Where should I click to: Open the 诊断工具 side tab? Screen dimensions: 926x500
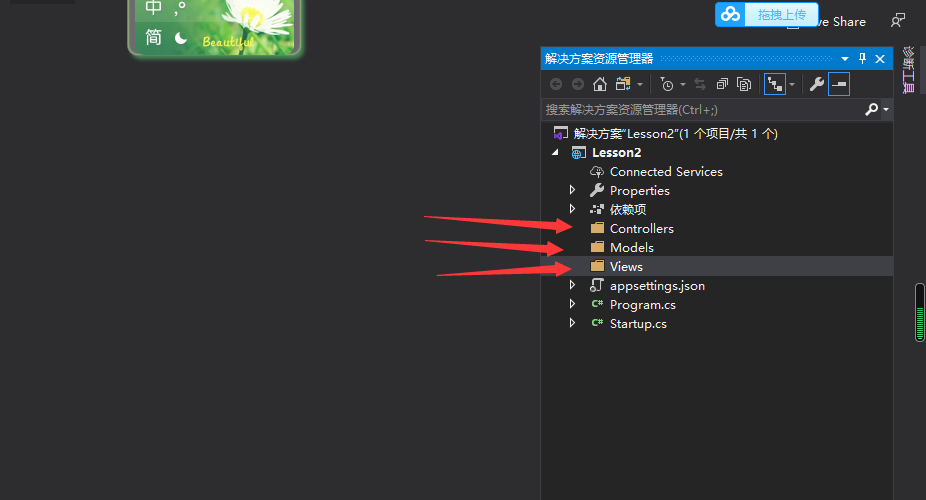coord(909,70)
